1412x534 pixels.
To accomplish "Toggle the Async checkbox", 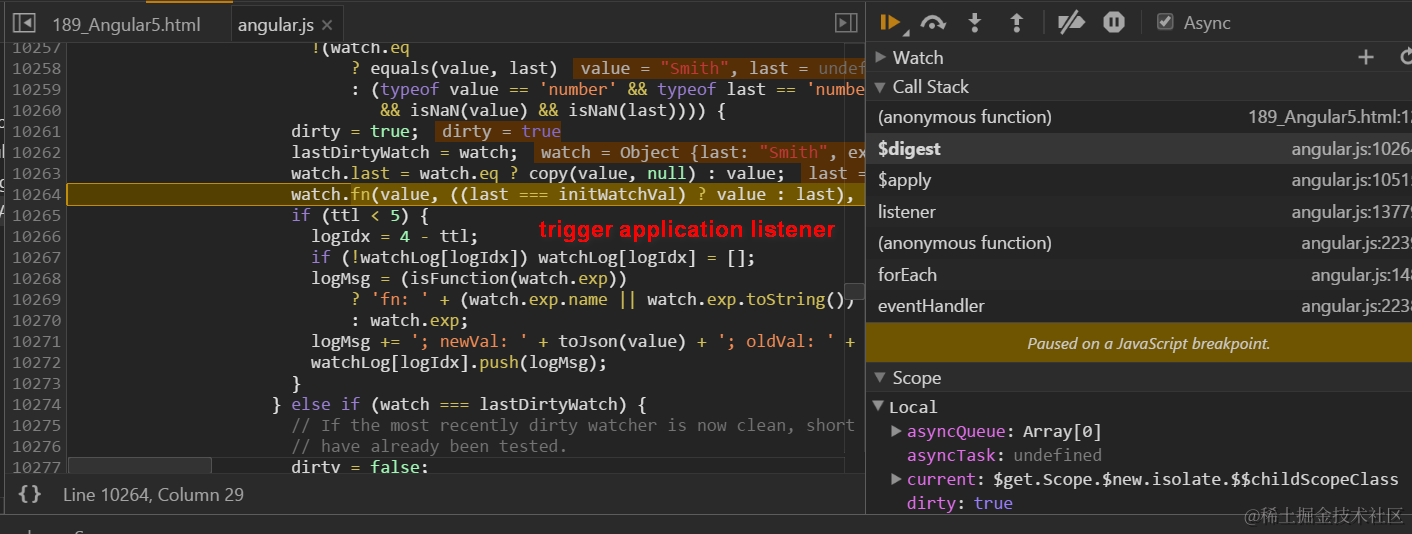I will point(1165,22).
